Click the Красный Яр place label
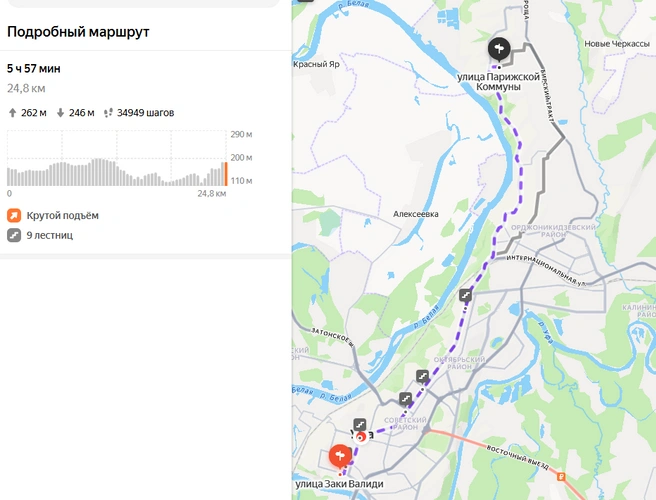 pos(316,64)
